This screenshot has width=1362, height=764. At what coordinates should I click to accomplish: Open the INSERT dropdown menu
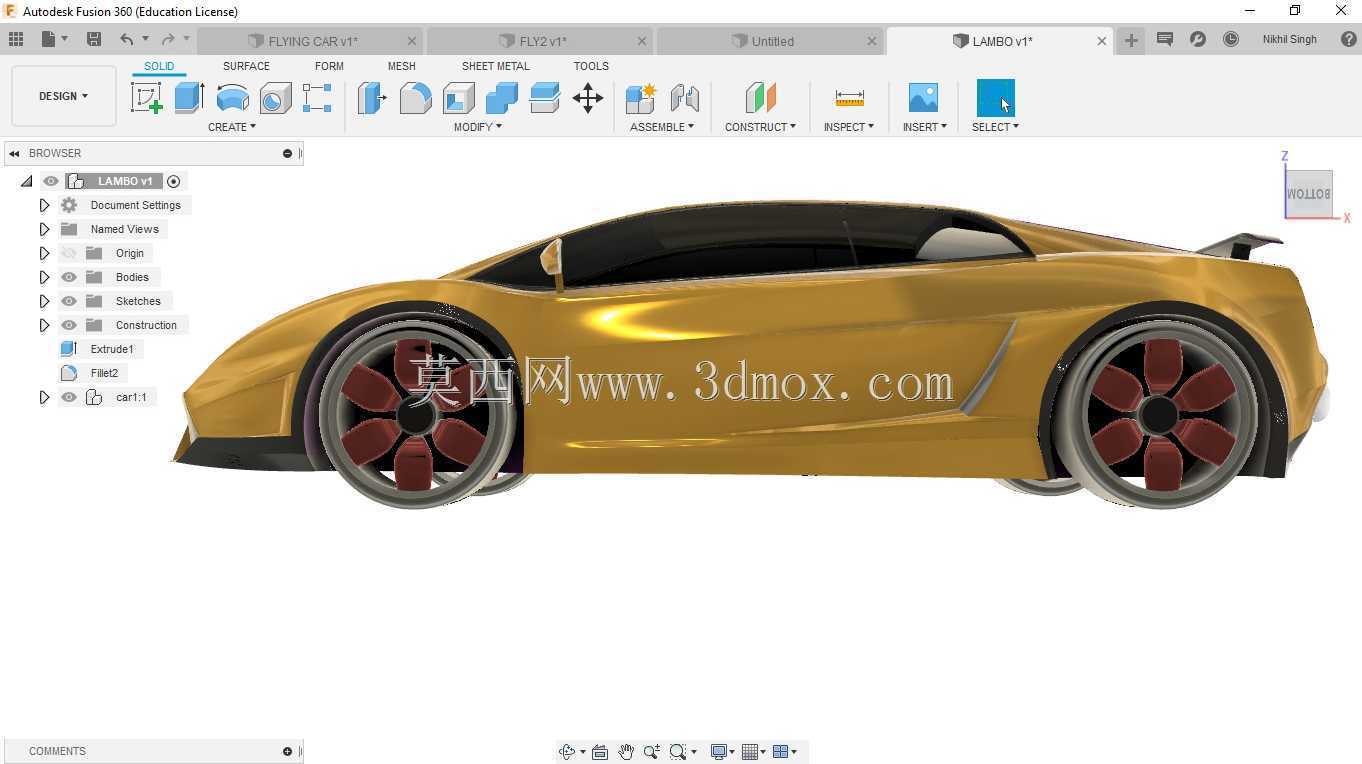point(925,127)
